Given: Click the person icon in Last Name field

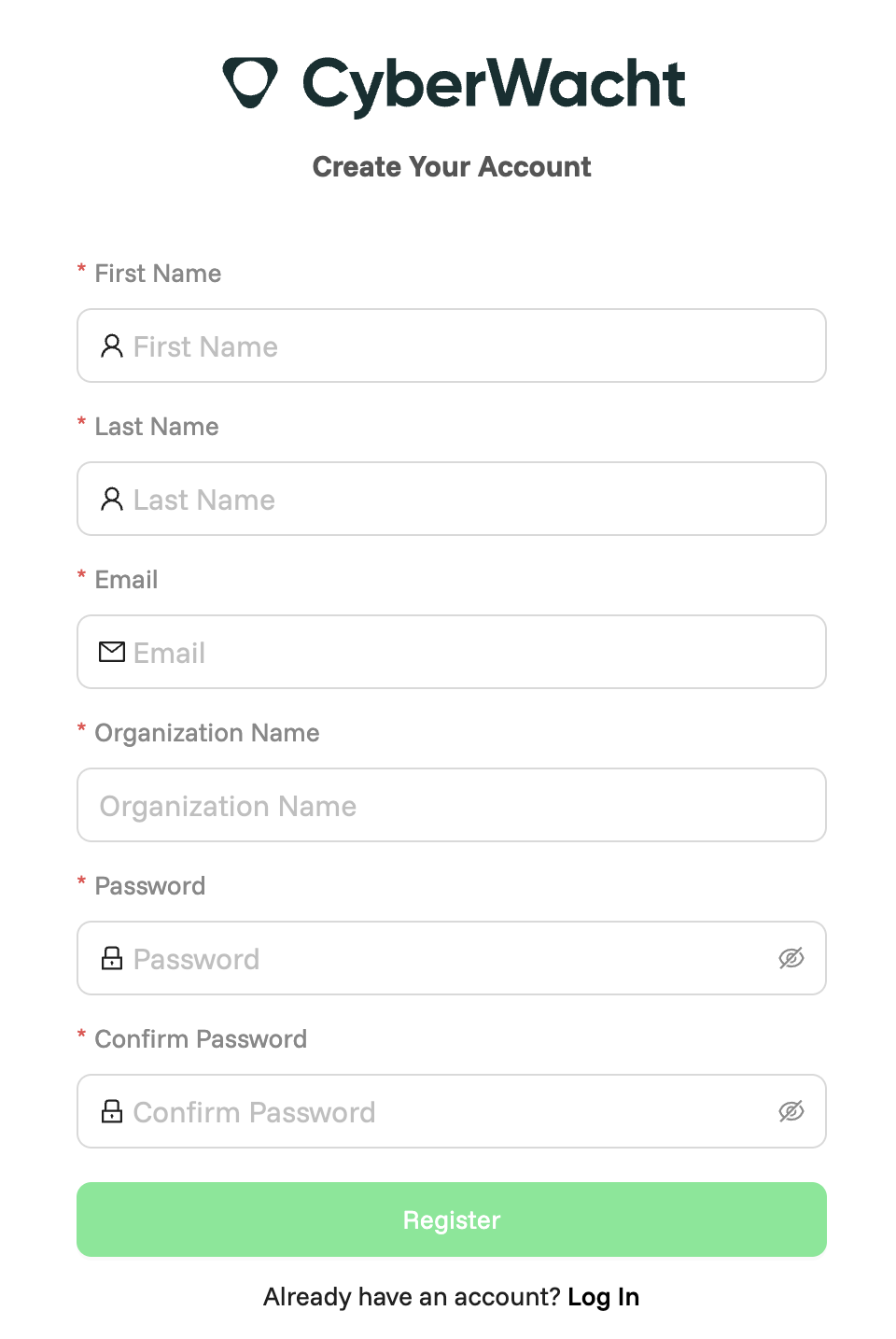Looking at the screenshot, I should pos(112,499).
